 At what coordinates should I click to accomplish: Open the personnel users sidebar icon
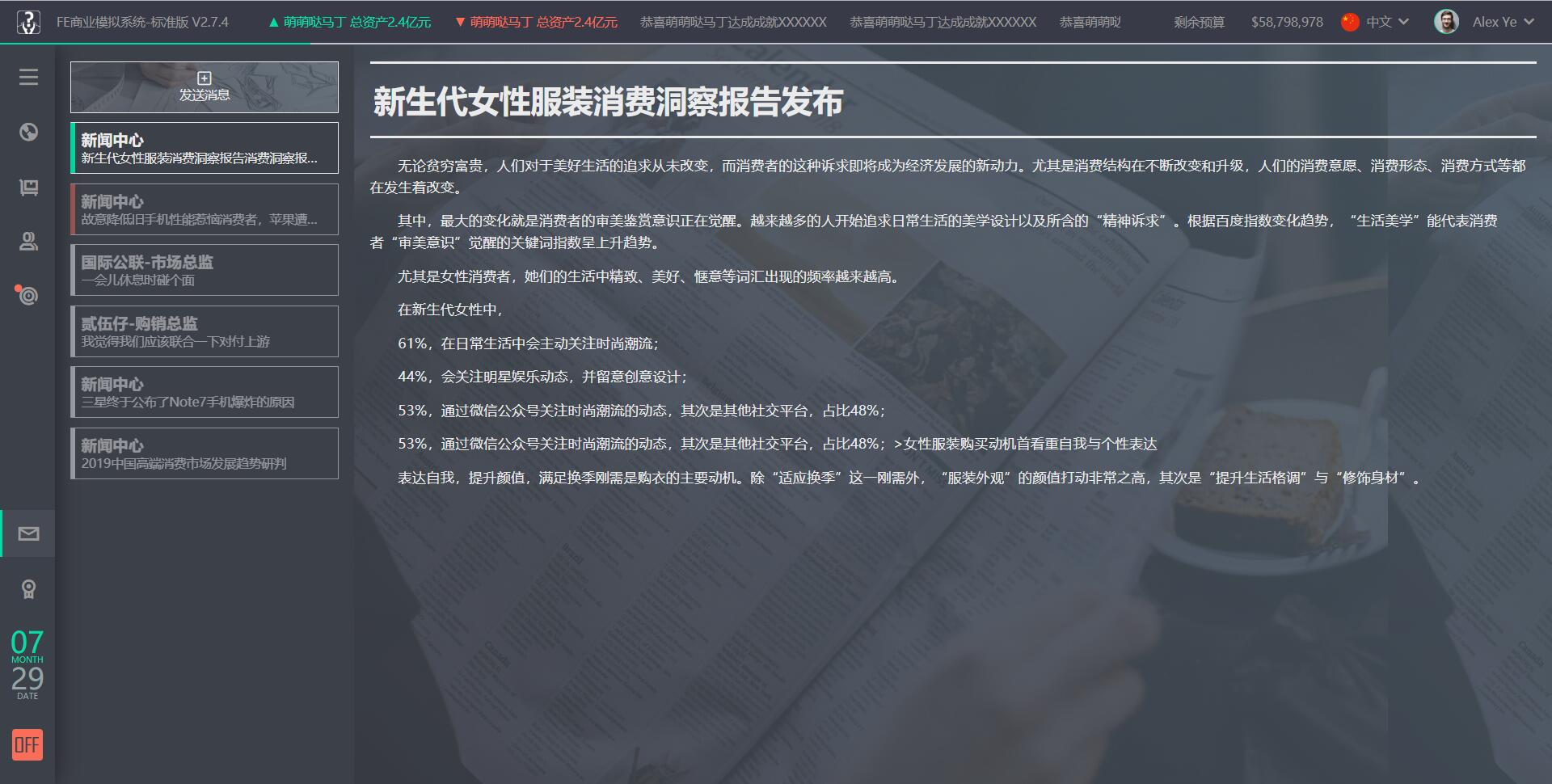click(x=28, y=241)
